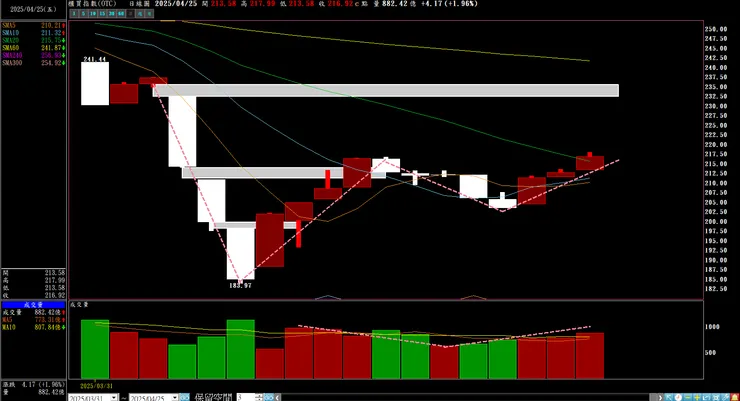740x401 pixels.
Task: Select the dark daily timeframe button
Action: pos(130,14)
